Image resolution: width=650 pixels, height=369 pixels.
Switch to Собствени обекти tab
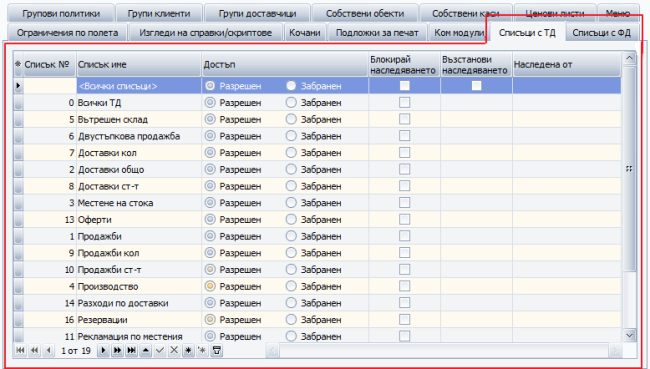(365, 14)
